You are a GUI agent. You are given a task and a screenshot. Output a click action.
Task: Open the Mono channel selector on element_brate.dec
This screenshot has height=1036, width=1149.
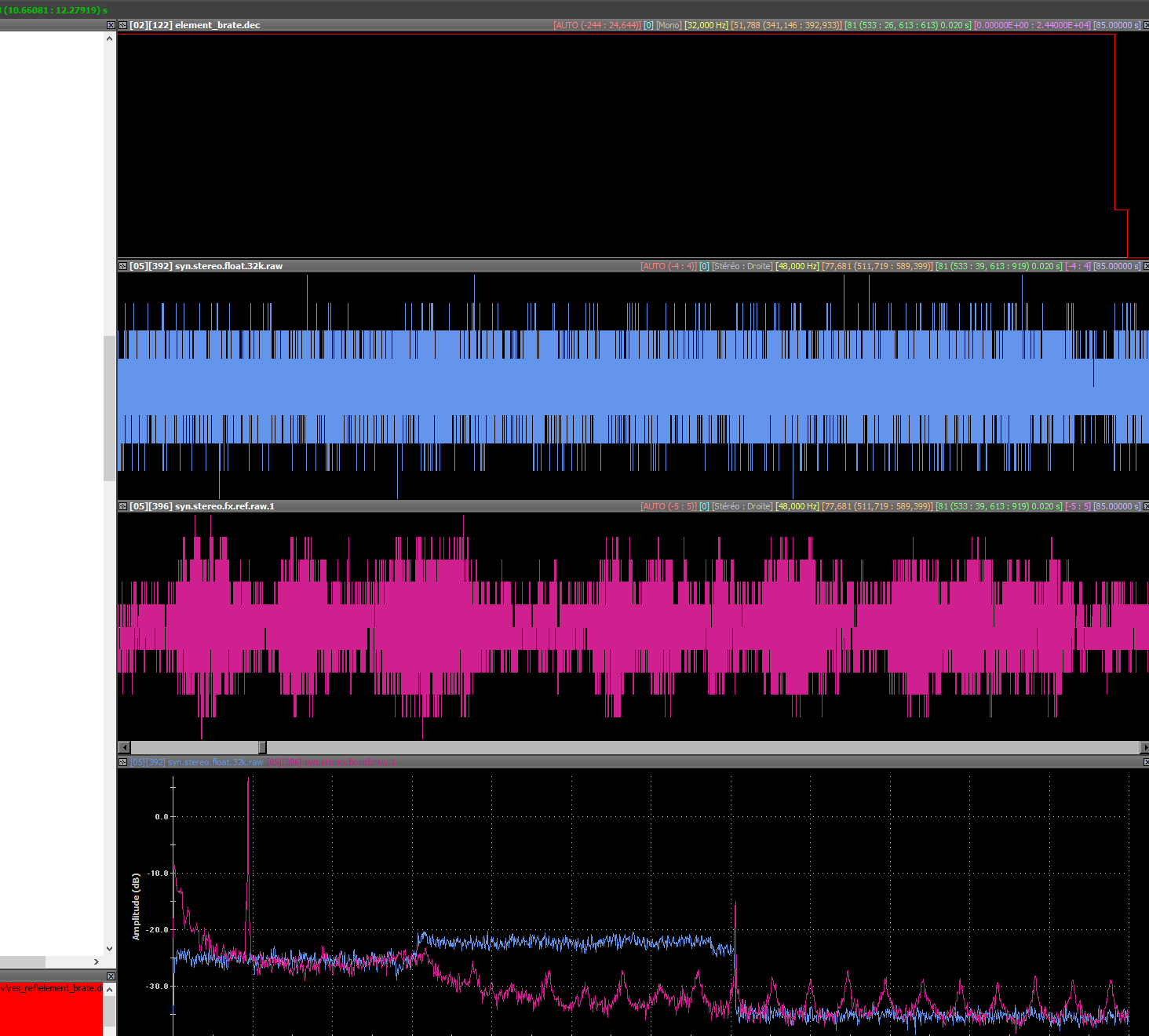point(669,25)
